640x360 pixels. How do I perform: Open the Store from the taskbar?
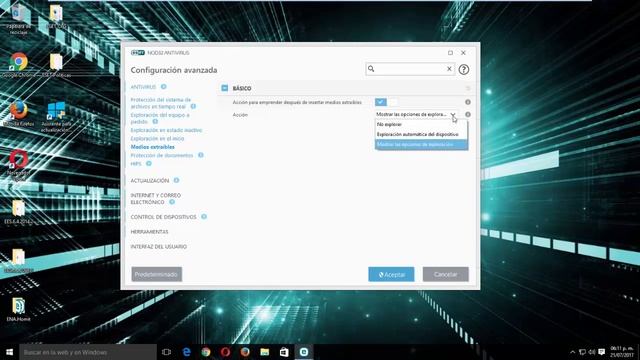point(284,352)
